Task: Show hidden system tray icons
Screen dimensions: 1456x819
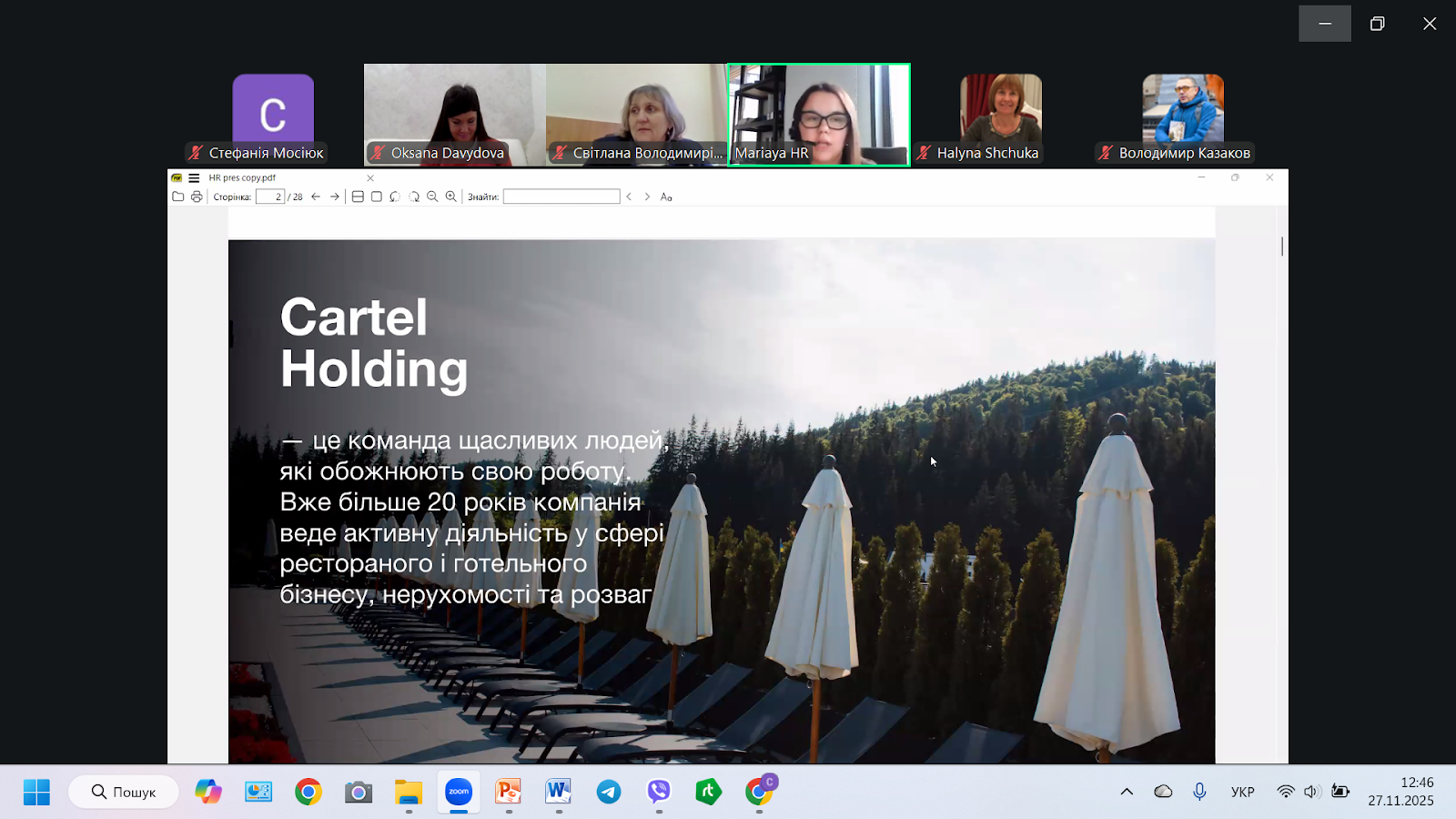Action: 1127,792
